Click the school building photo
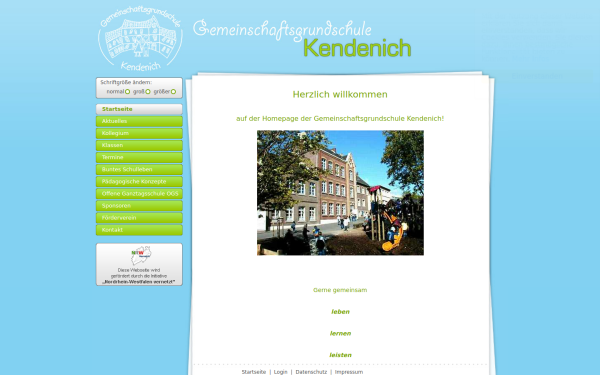This screenshot has width=600, height=375. (x=340, y=193)
